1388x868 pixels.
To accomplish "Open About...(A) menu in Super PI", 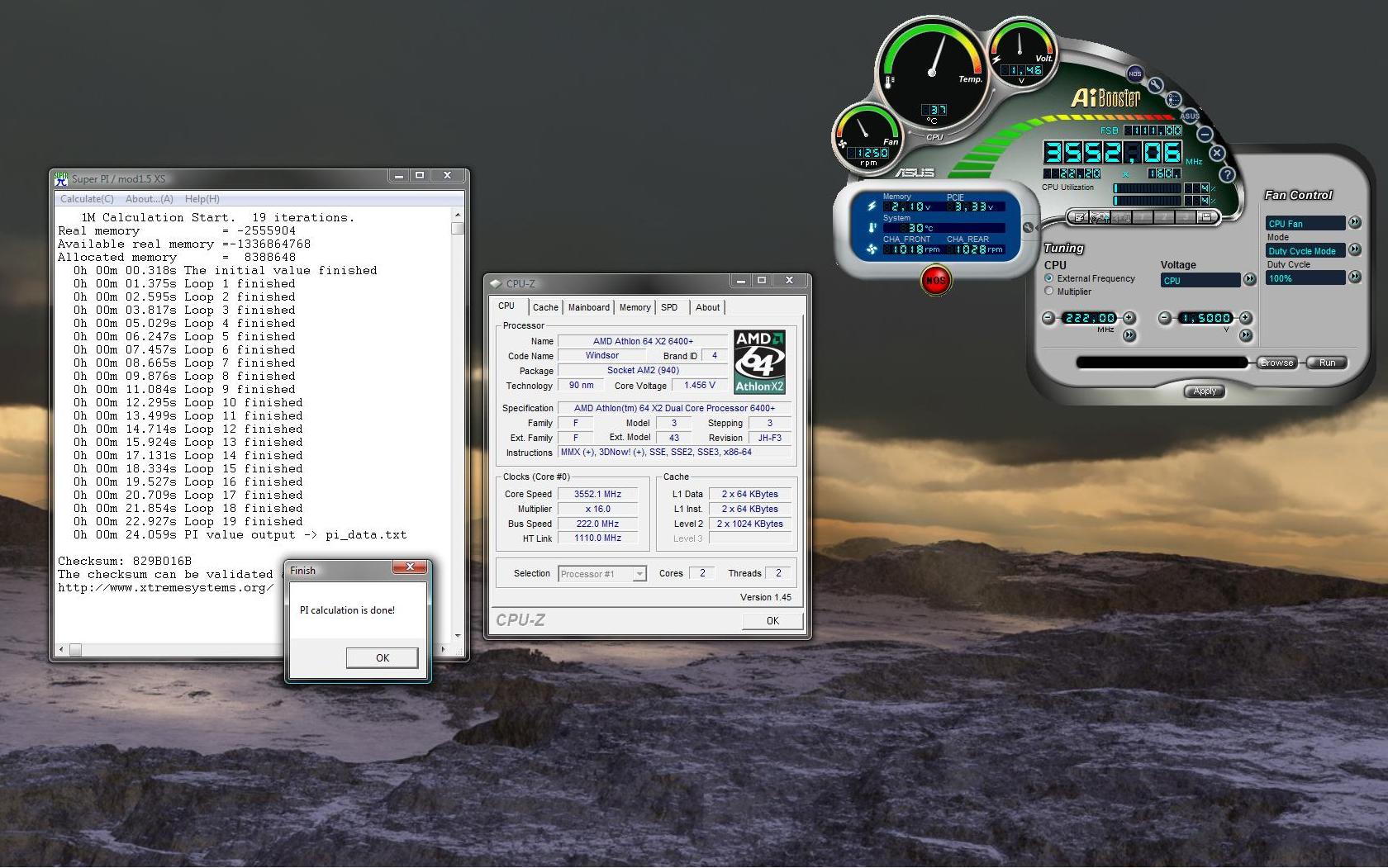I will (x=150, y=199).
